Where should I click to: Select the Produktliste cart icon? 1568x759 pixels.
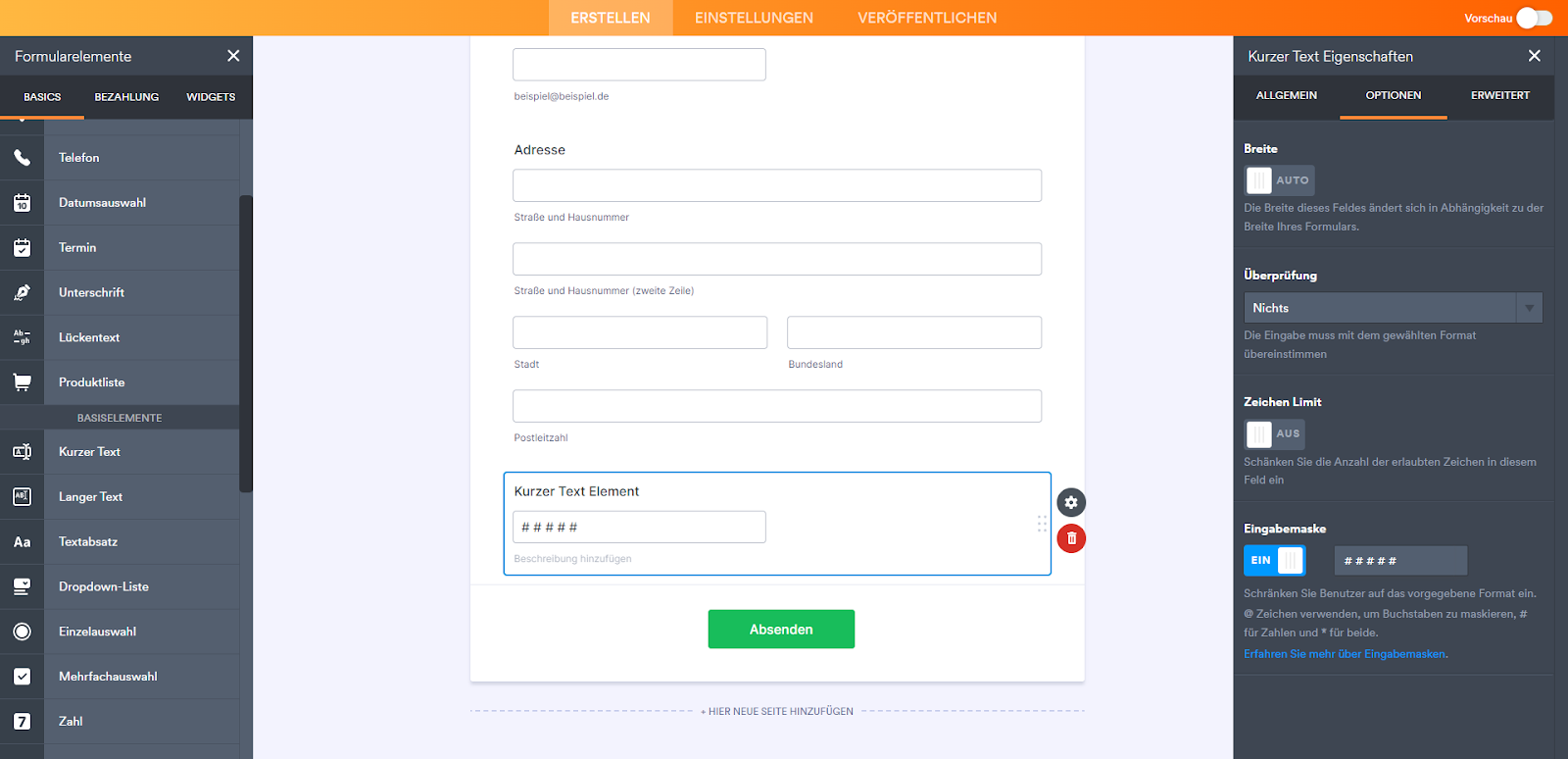point(22,382)
